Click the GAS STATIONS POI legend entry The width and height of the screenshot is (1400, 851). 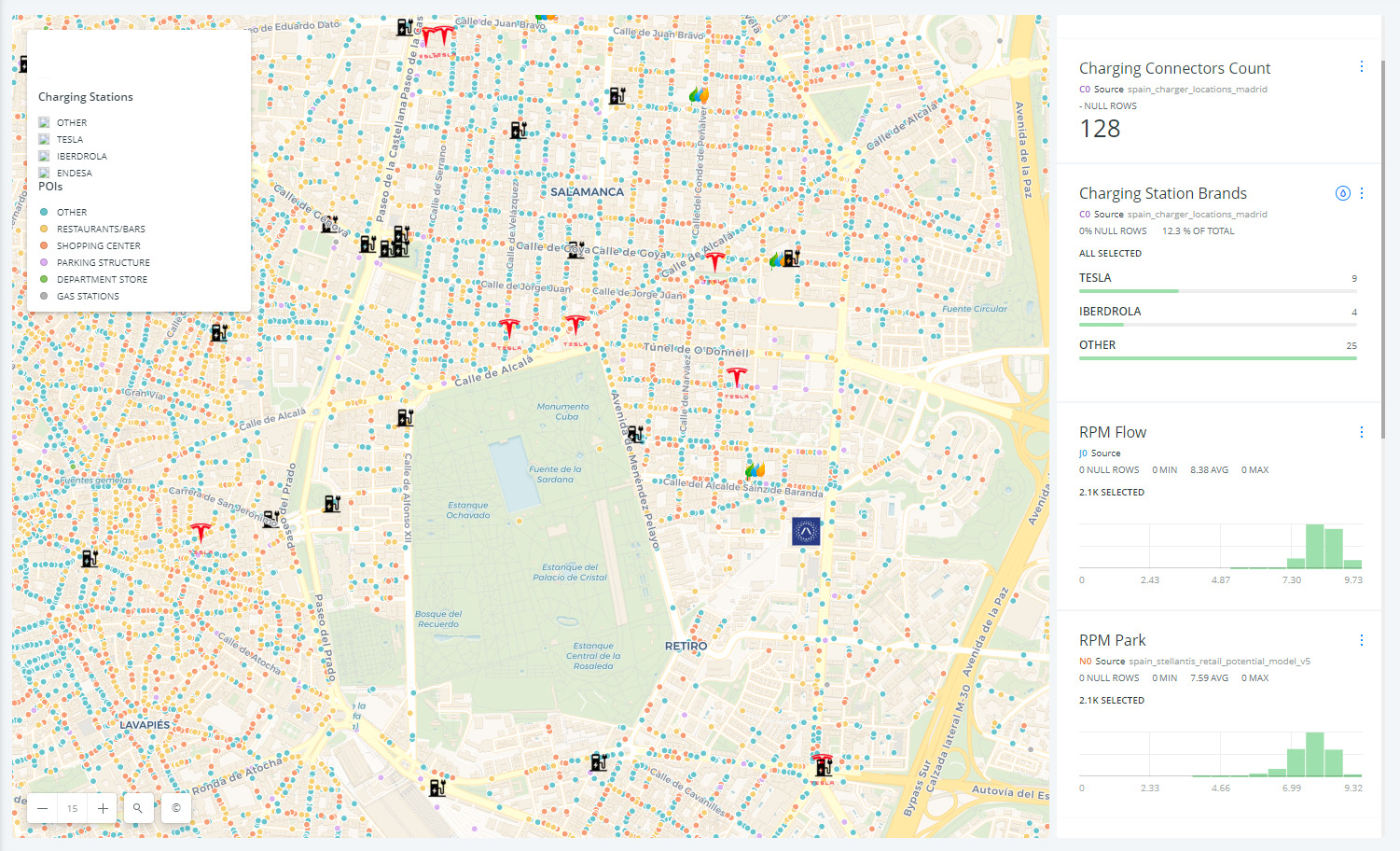(x=43, y=296)
